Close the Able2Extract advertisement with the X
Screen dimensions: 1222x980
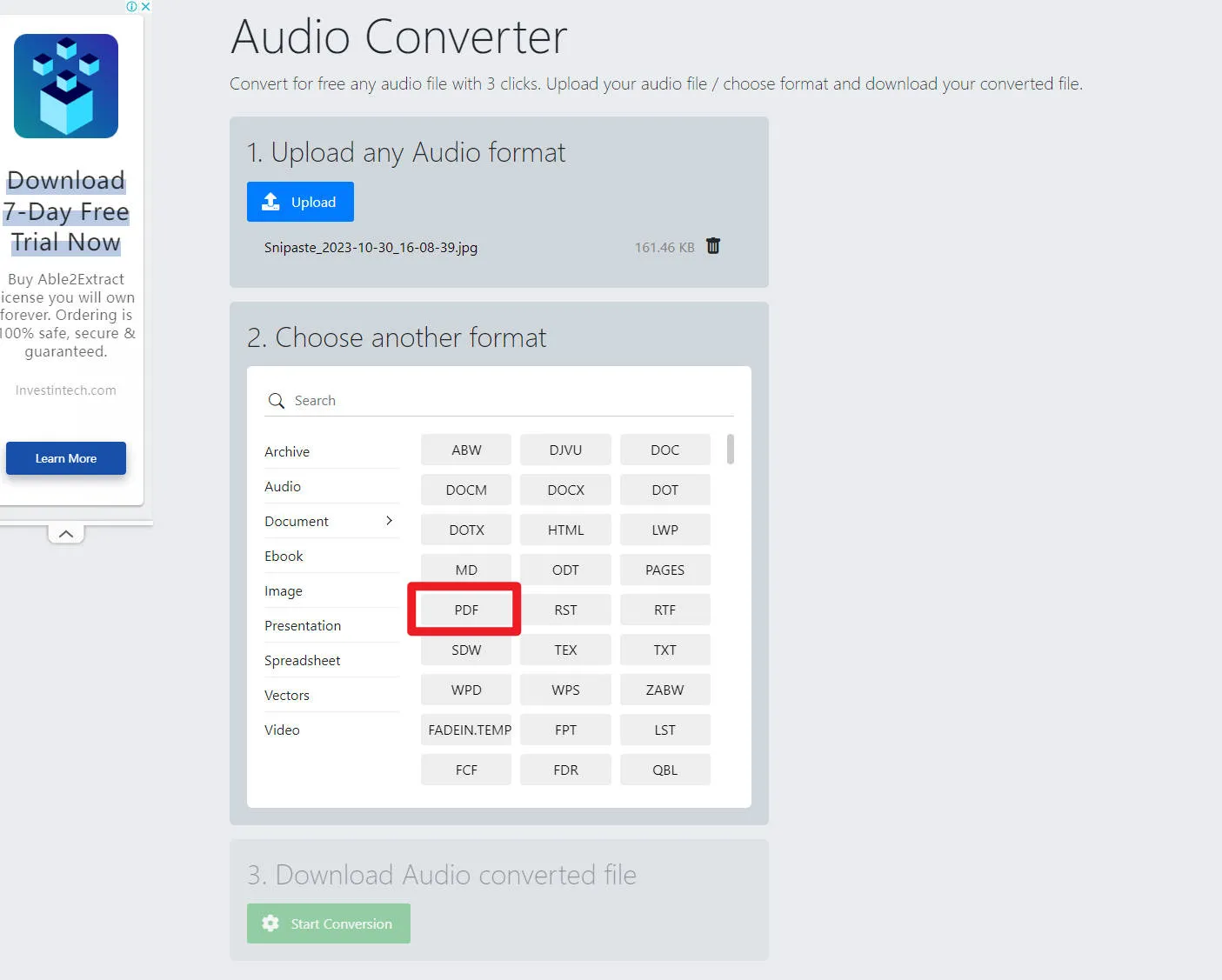click(x=145, y=6)
